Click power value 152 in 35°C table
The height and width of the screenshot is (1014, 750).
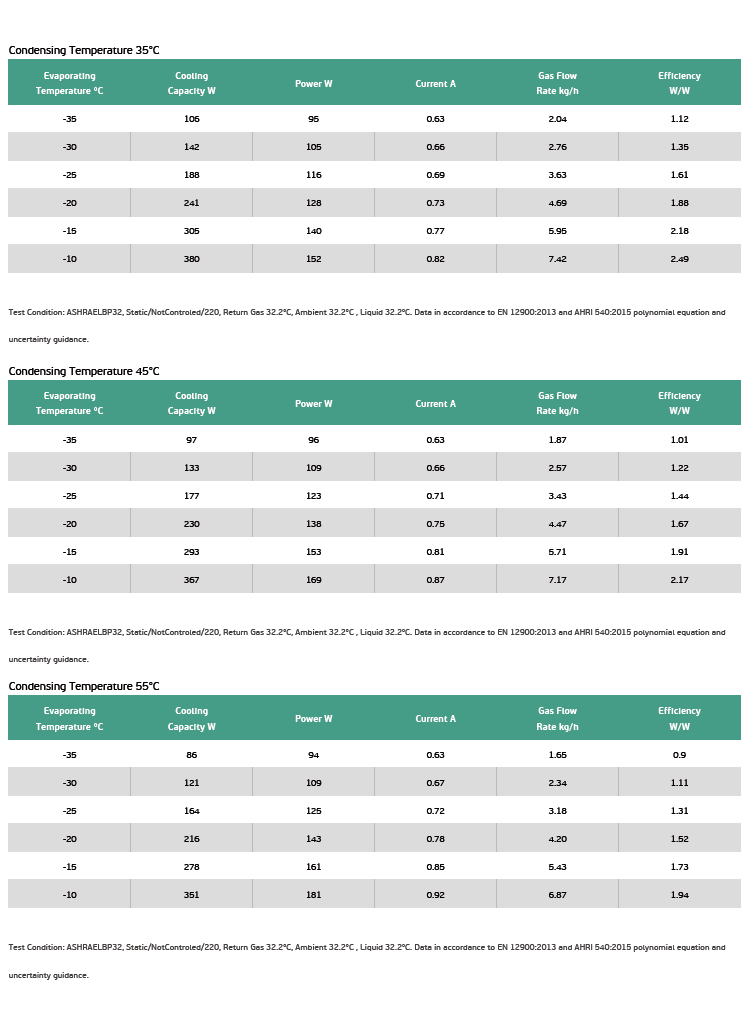(314, 259)
